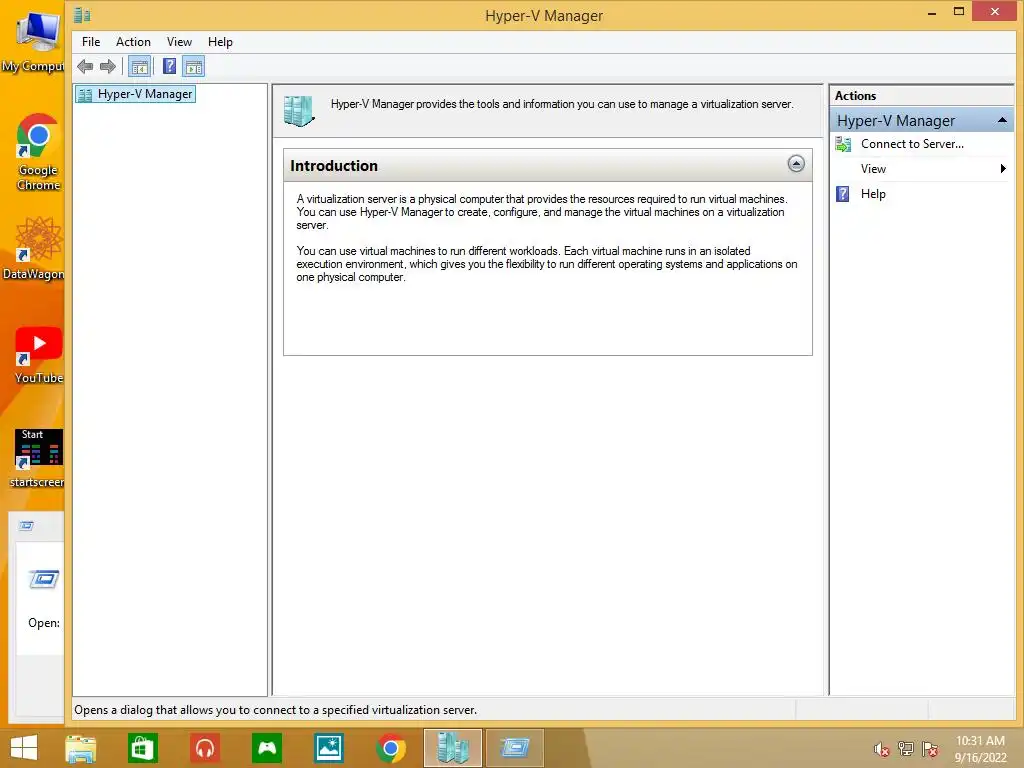Viewport: 1024px width, 768px height.
Task: Collapse the Hyper-V Manager actions group
Action: click(x=1002, y=120)
